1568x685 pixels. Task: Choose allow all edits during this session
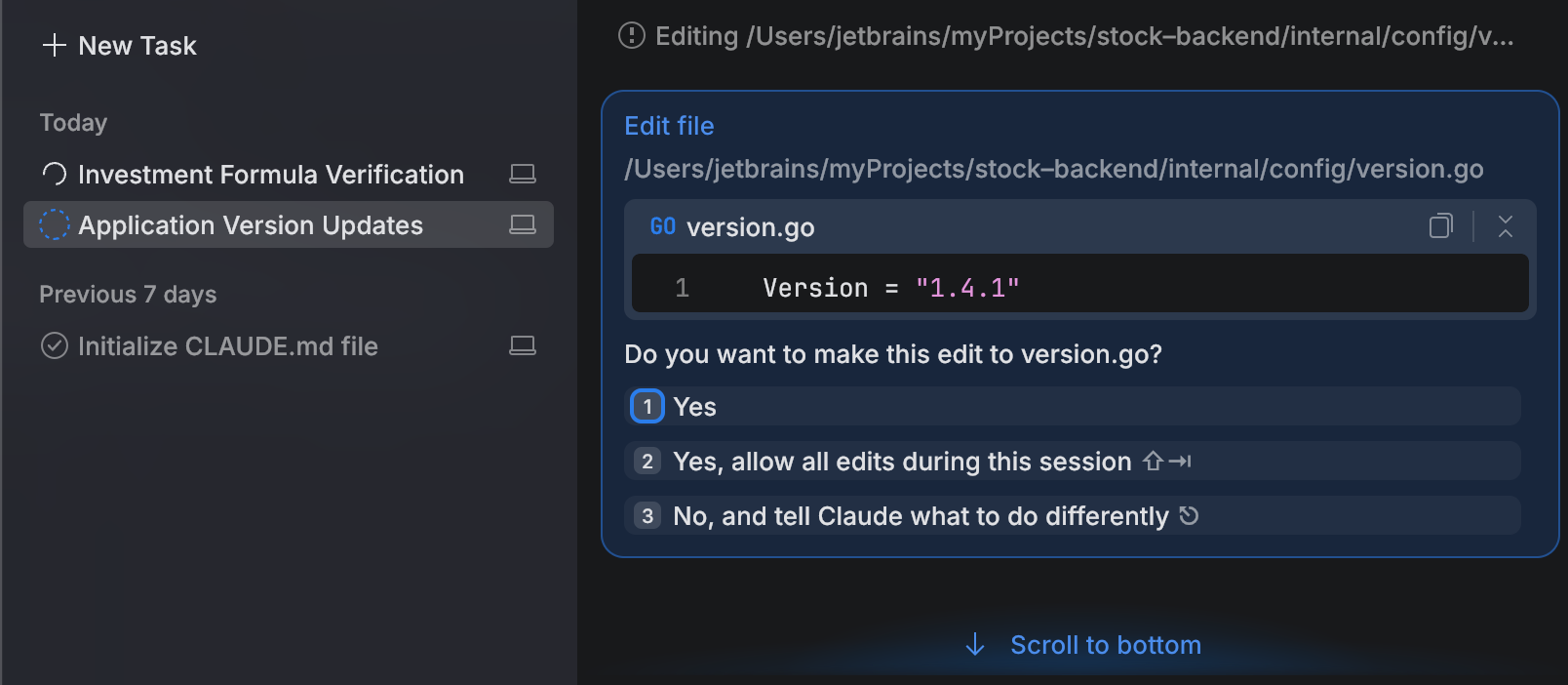click(x=1073, y=461)
